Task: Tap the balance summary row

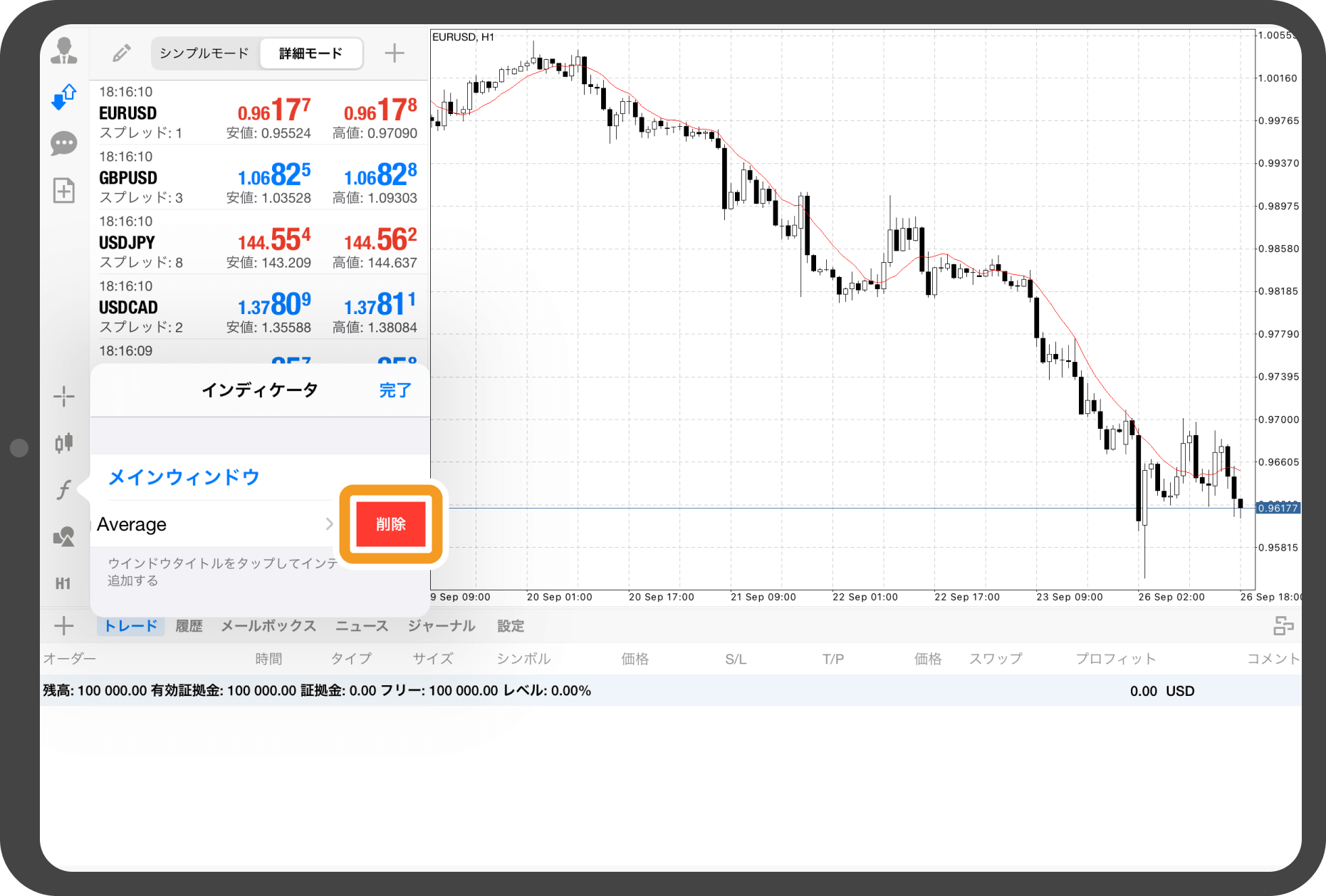Action: [x=671, y=690]
